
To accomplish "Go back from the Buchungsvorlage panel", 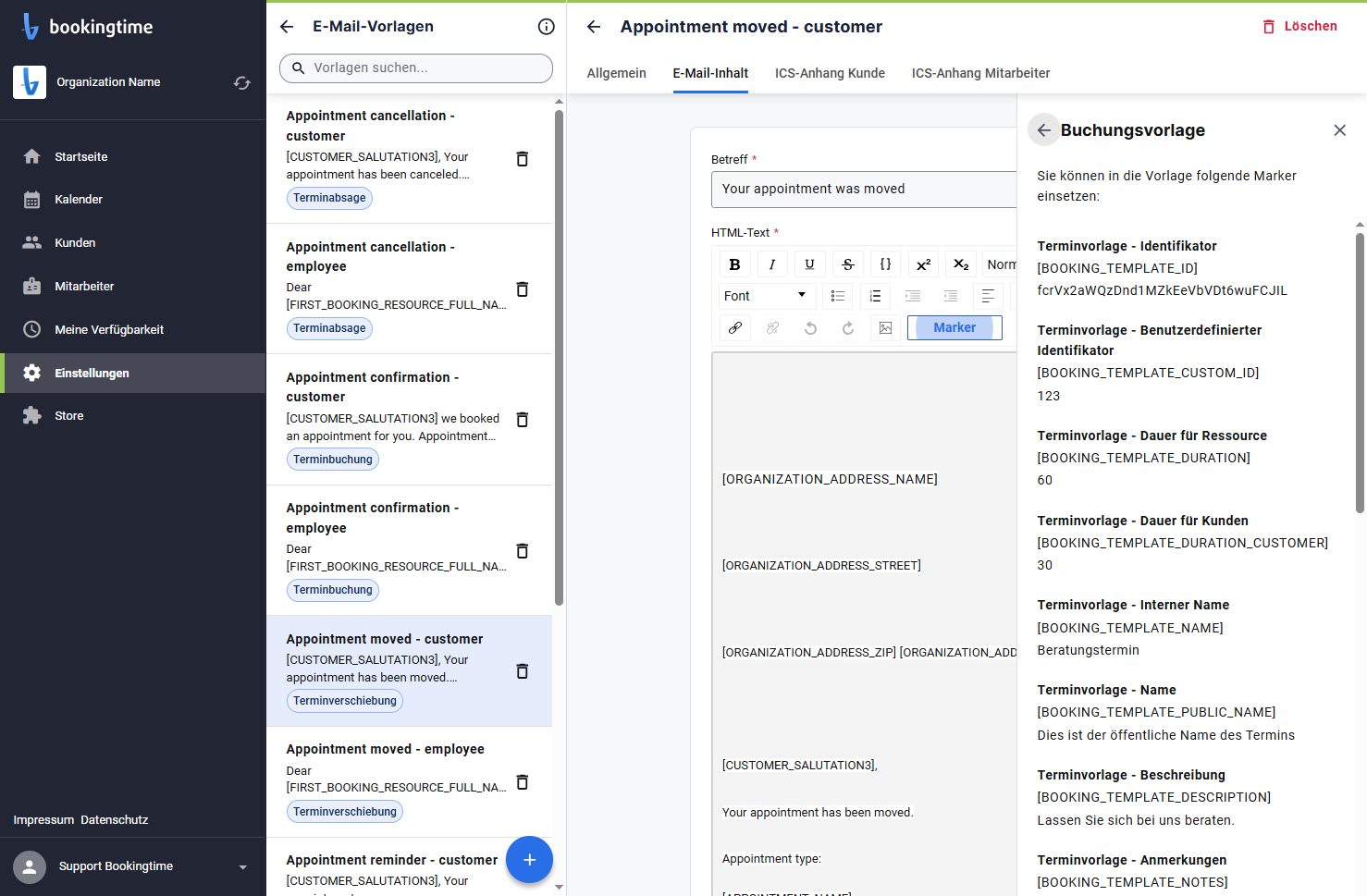I will pyautogui.click(x=1044, y=130).
